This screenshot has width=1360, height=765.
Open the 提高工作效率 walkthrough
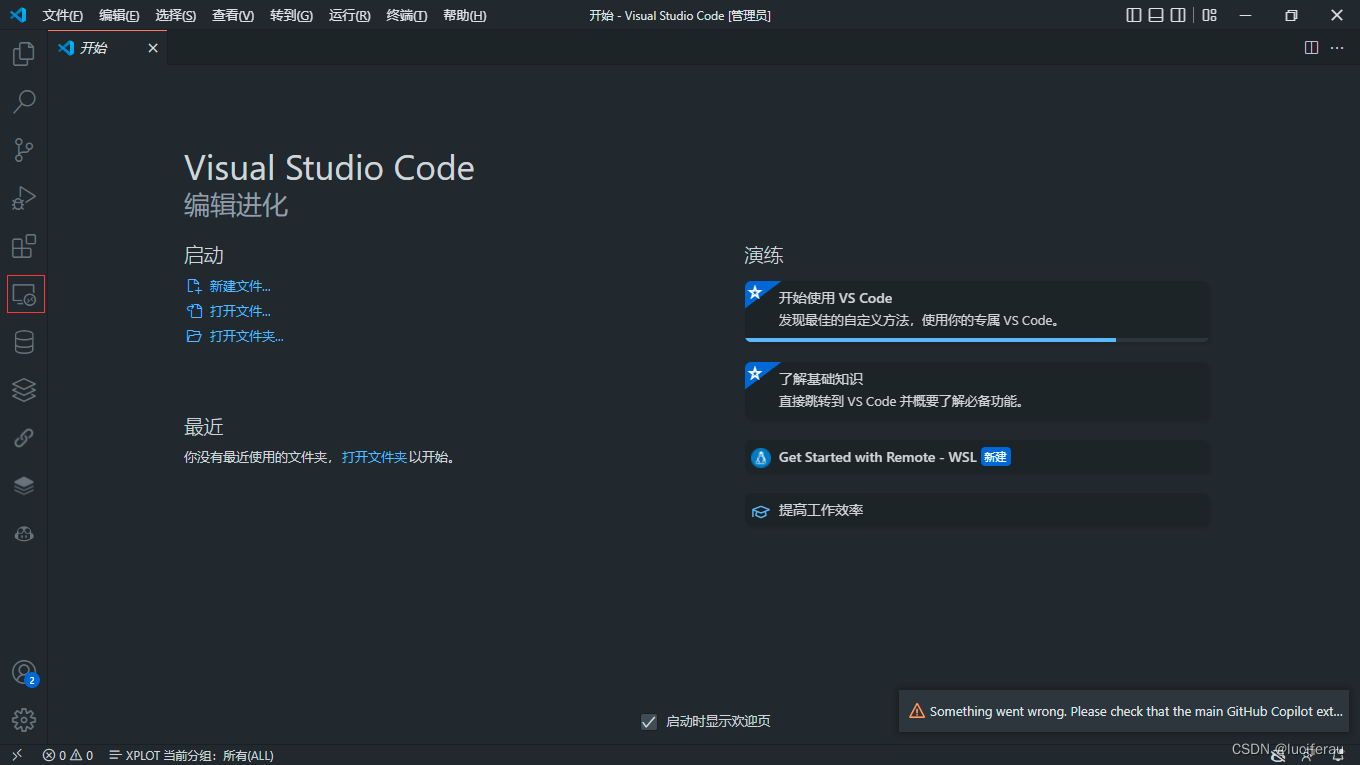pos(977,510)
